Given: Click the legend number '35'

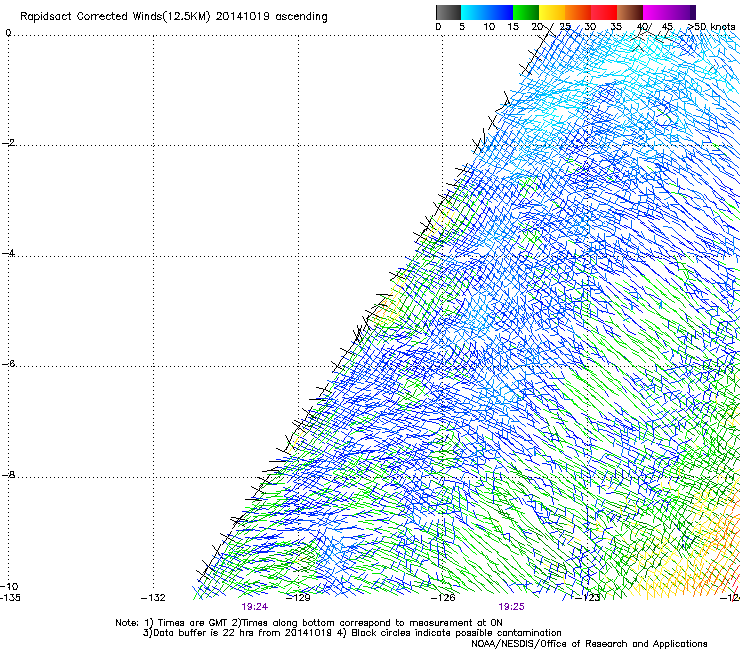Looking at the screenshot, I should coord(616,27).
